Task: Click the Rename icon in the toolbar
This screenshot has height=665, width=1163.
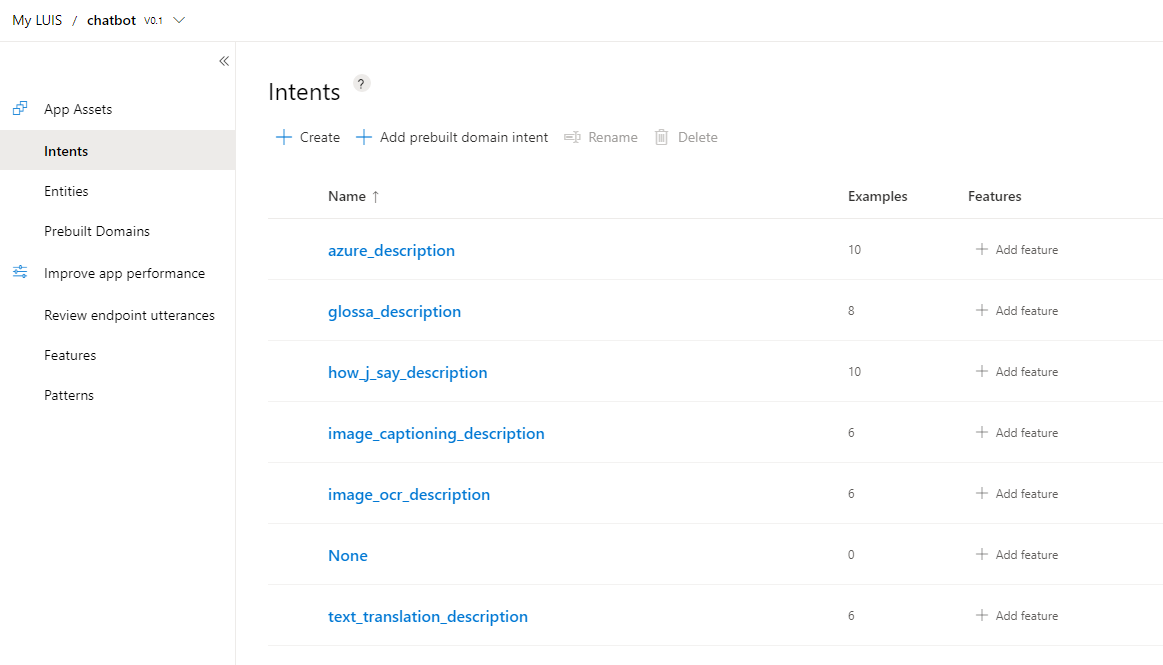Action: (x=572, y=137)
